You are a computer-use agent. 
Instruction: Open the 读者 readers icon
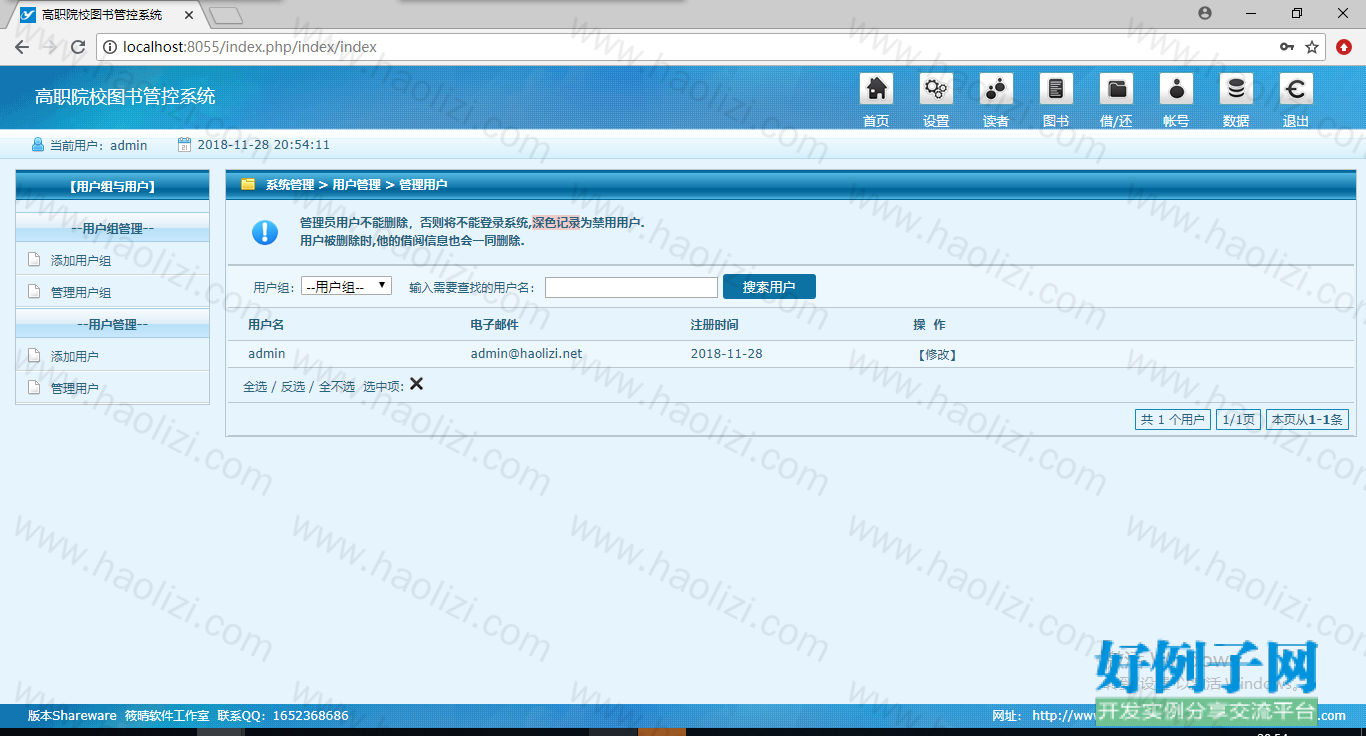coord(996,89)
